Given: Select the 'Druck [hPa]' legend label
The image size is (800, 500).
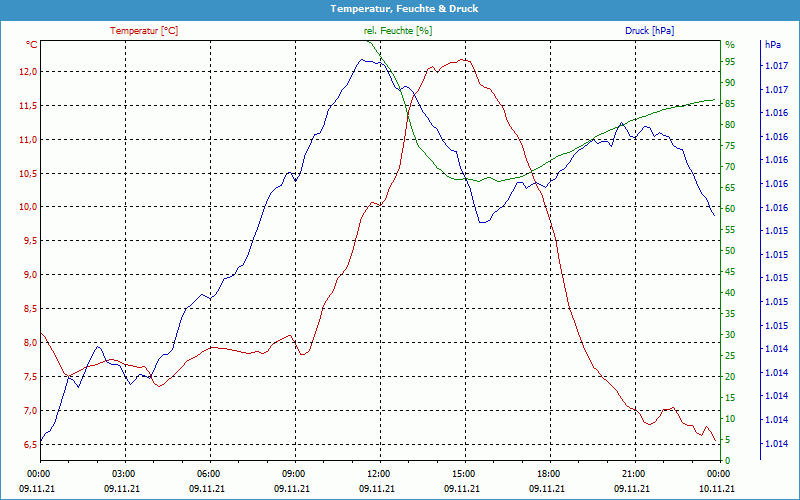Looking at the screenshot, I should (649, 31).
